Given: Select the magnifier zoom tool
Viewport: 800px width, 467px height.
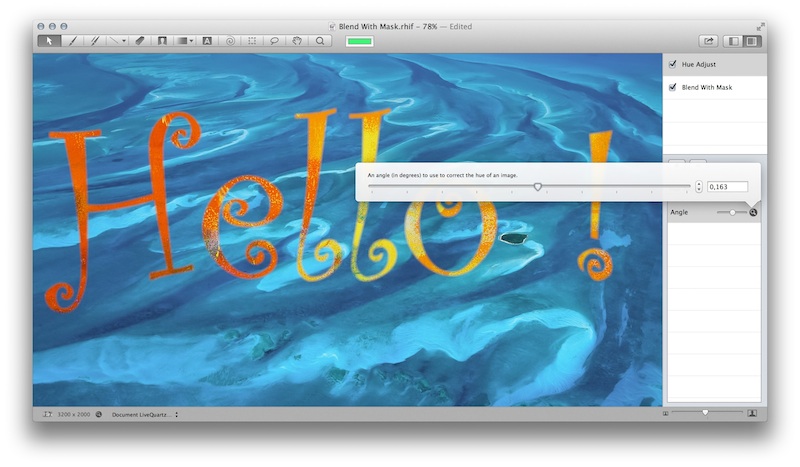Looking at the screenshot, I should point(320,41).
